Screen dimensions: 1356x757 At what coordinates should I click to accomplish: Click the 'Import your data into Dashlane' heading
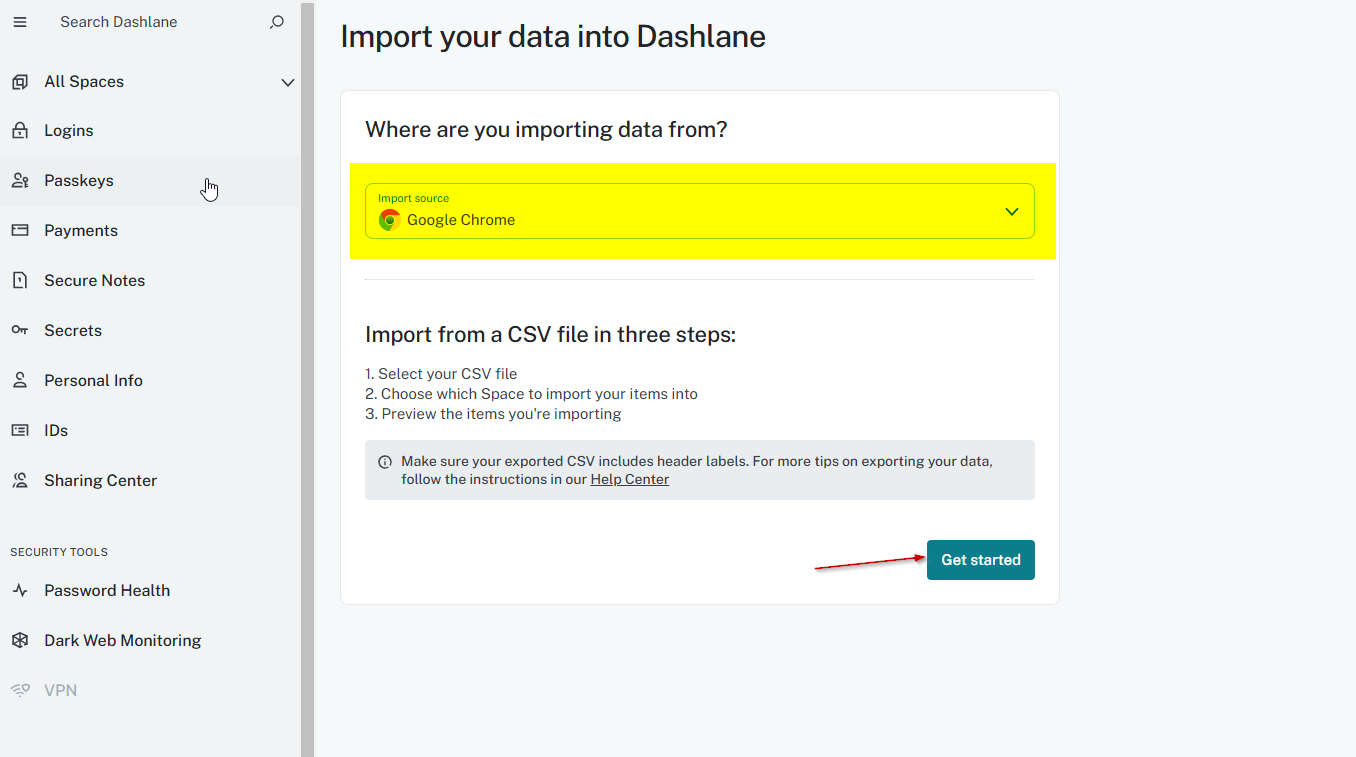point(553,37)
